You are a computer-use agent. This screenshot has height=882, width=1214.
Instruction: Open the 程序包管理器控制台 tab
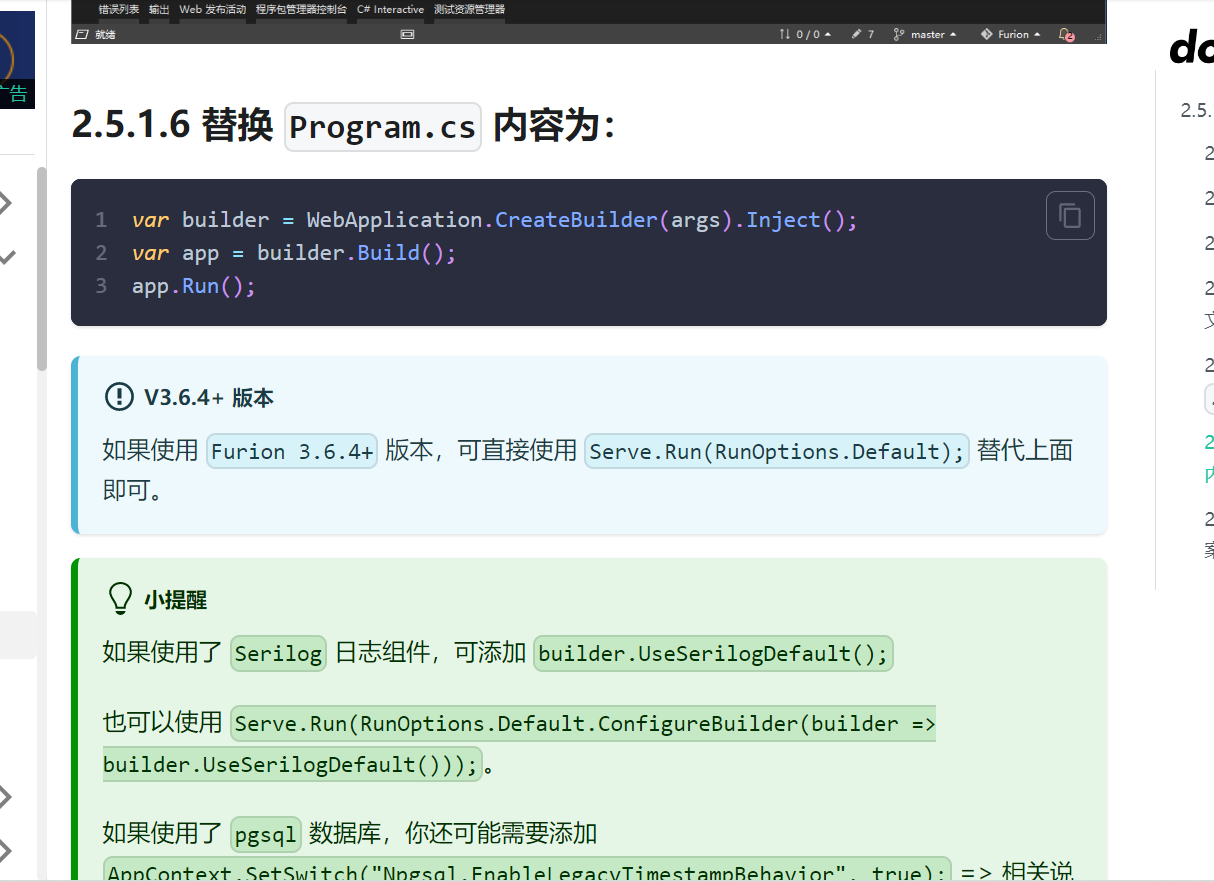pos(301,9)
